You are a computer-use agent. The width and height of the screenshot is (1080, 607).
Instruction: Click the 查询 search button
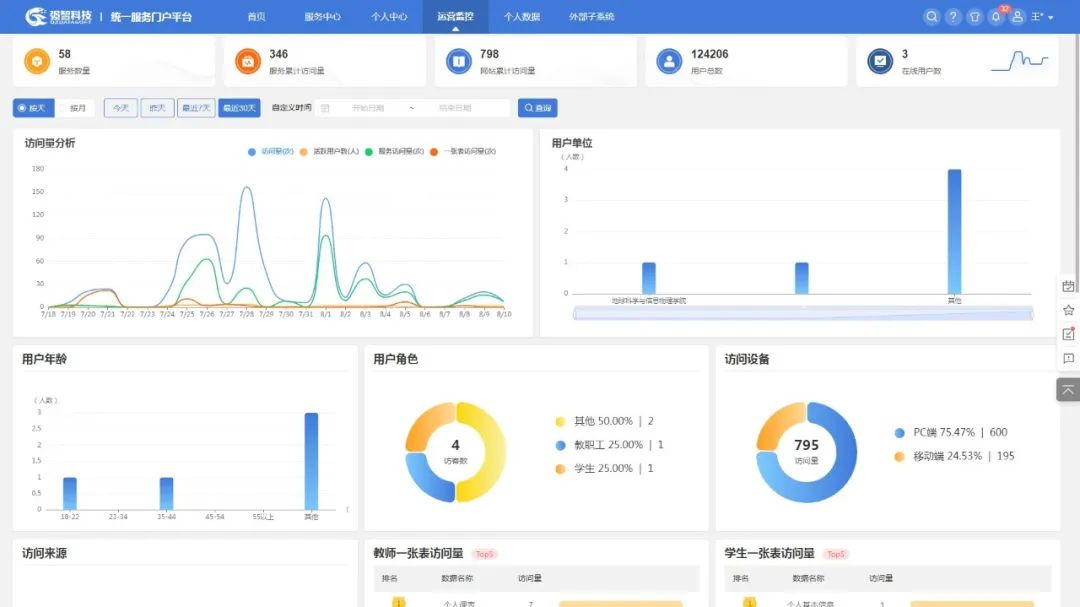point(537,108)
